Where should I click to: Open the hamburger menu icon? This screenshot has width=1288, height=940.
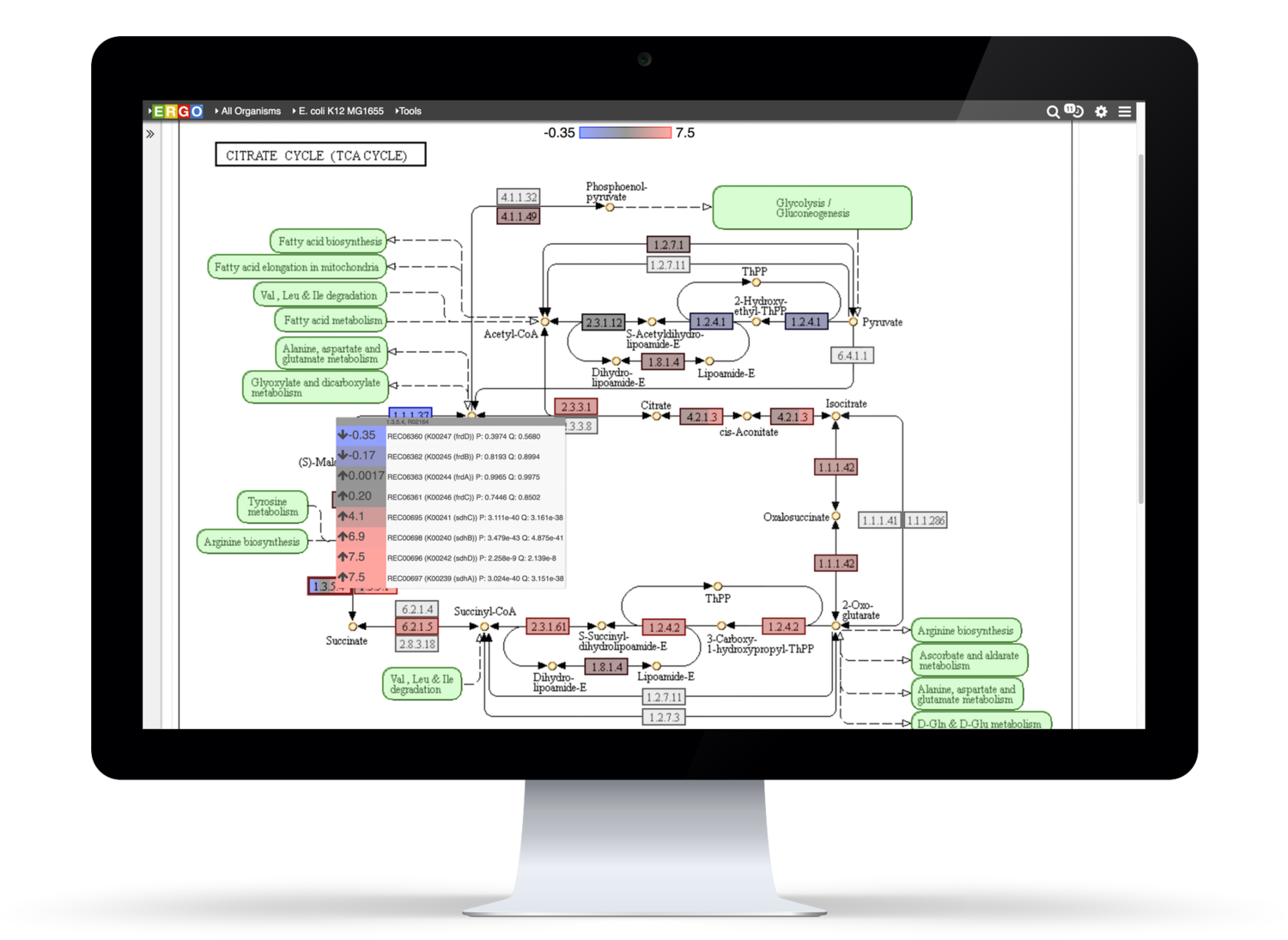(x=1125, y=112)
